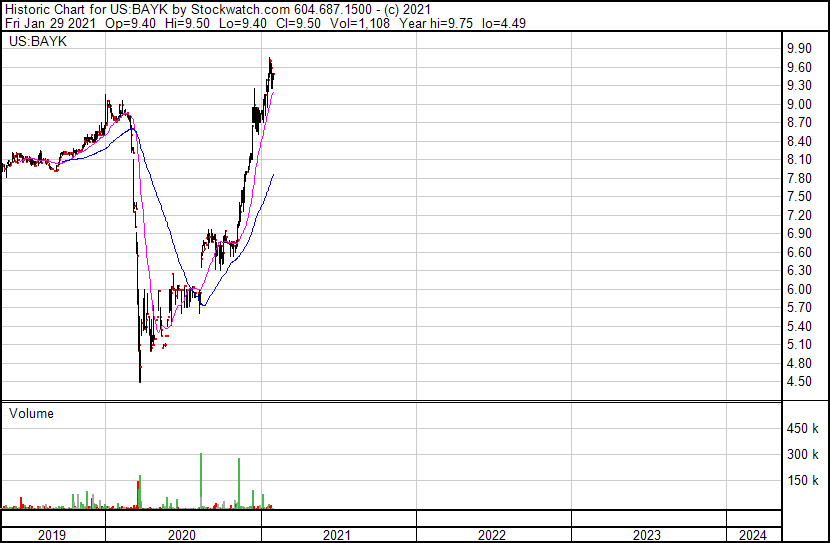
Task: Select the 2022 year label on timeline
Action: pyautogui.click(x=492, y=535)
